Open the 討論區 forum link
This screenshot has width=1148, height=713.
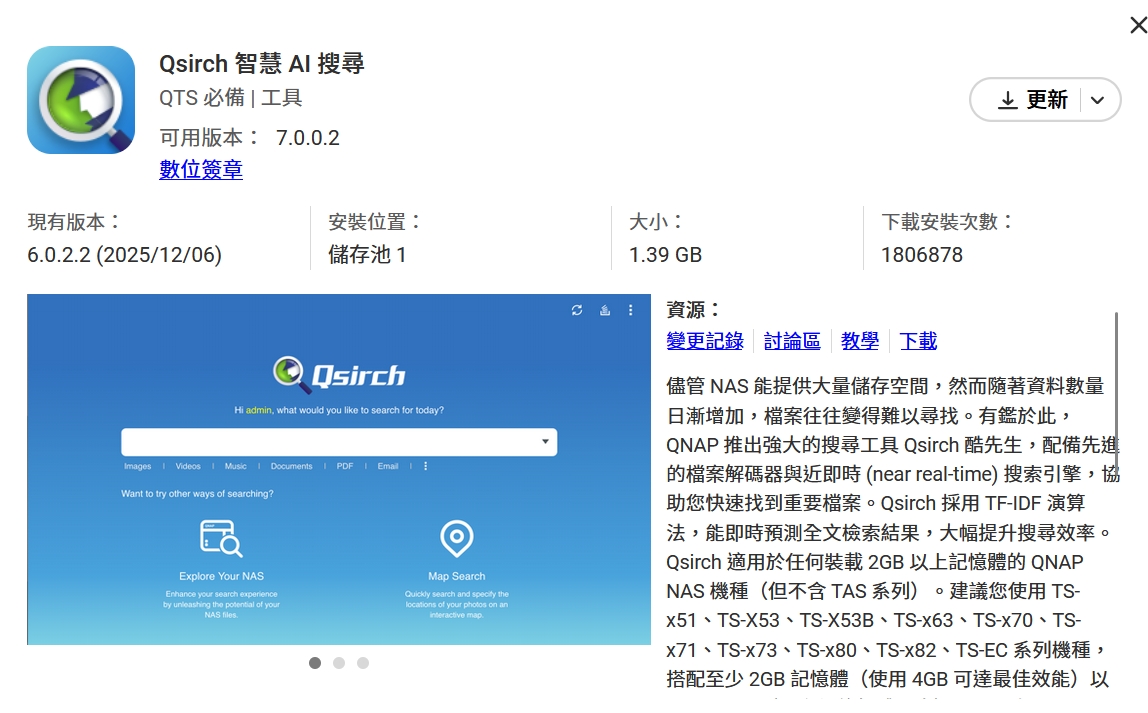(792, 341)
